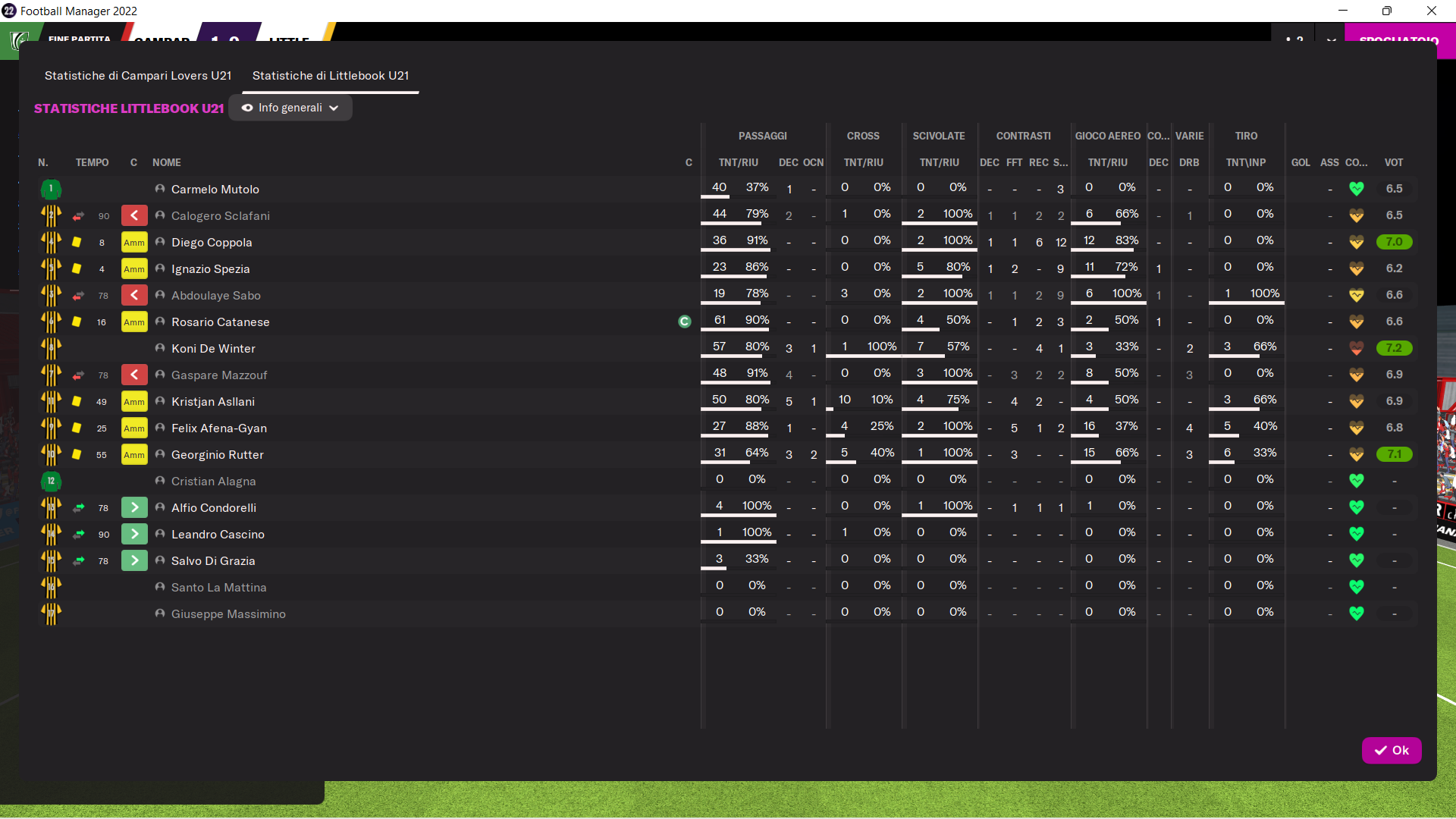
Task: Click Koni De Winter's condition heart icon
Action: tap(1357, 349)
